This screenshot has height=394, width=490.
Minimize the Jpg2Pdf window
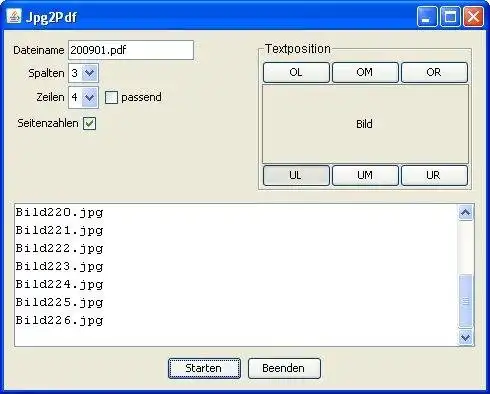[427, 16]
